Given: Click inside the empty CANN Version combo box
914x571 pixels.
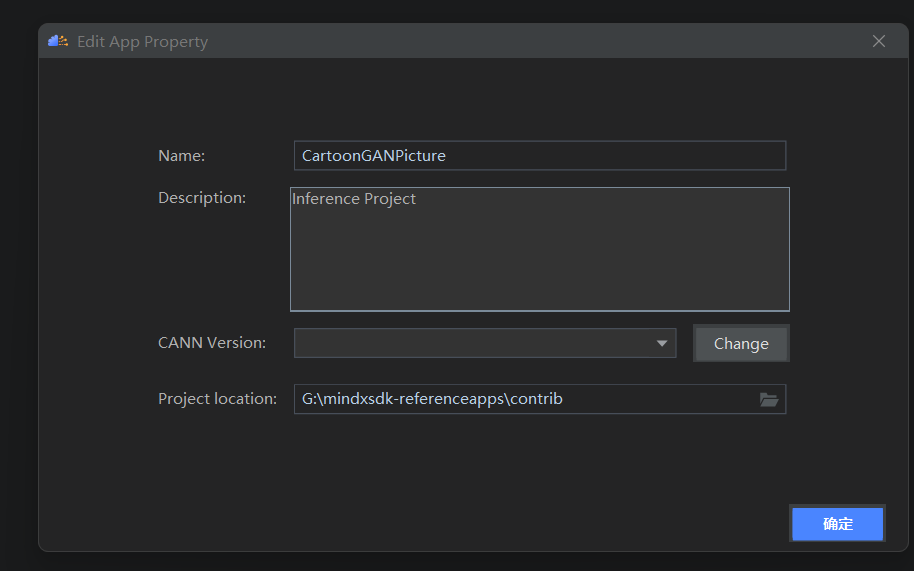Looking at the screenshot, I should click(x=472, y=343).
